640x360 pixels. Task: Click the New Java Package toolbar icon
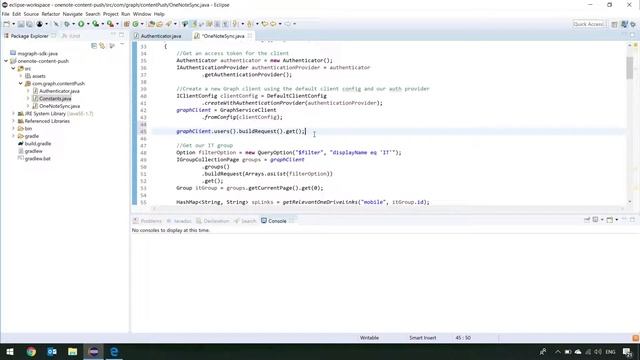coord(127,24)
